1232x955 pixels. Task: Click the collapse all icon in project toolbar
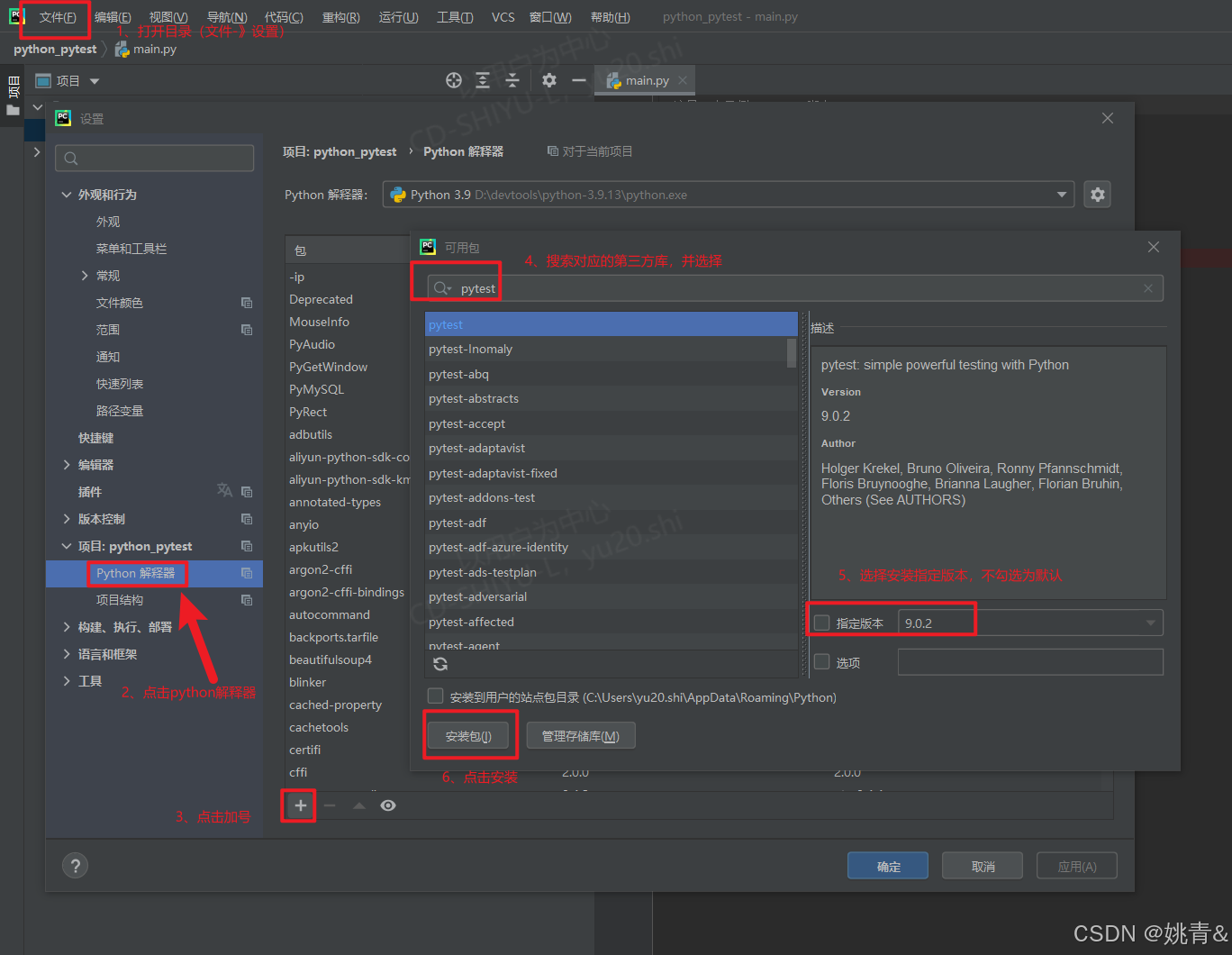(512, 80)
